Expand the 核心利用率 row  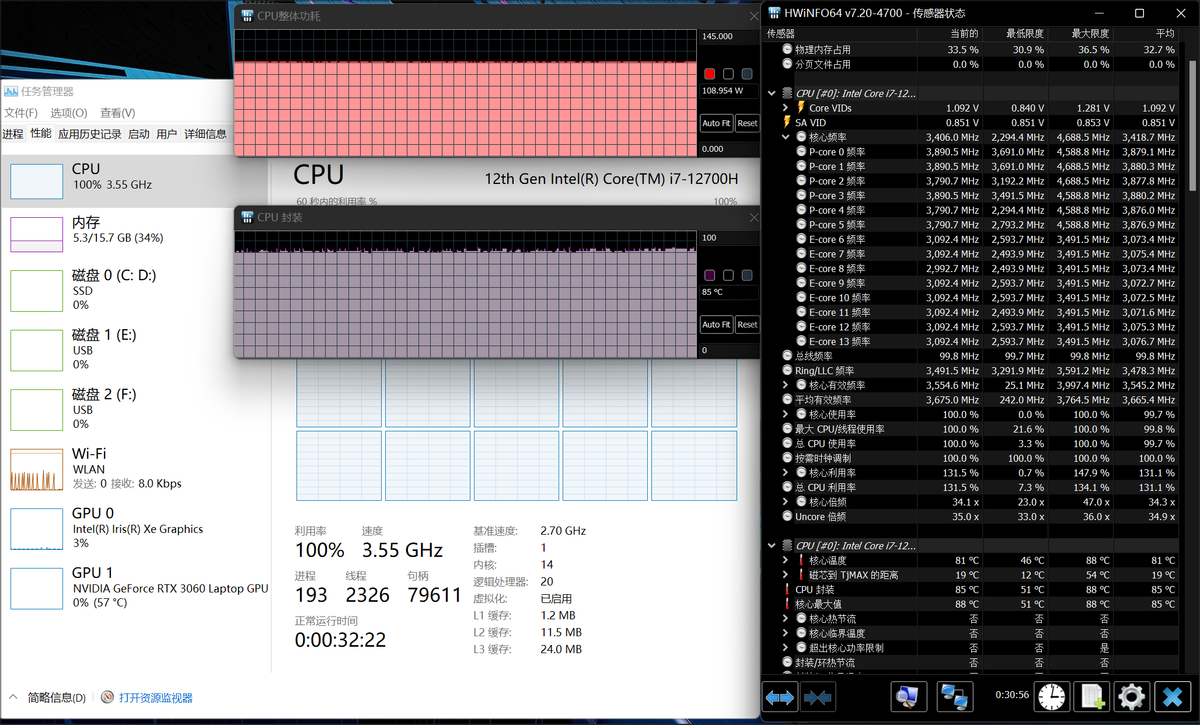point(786,472)
